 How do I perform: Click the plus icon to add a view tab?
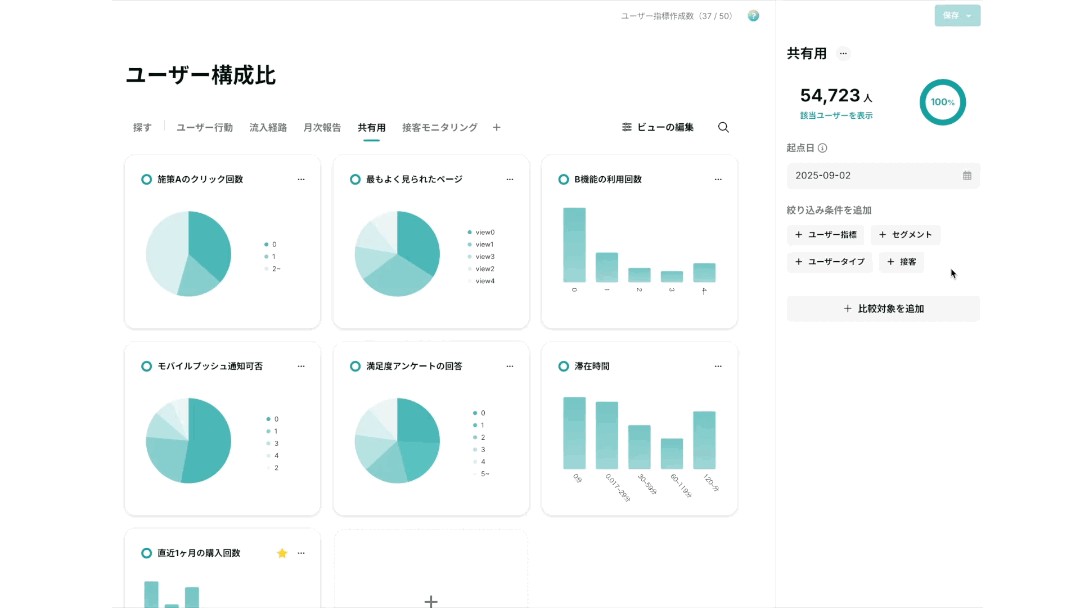pyautogui.click(x=497, y=127)
